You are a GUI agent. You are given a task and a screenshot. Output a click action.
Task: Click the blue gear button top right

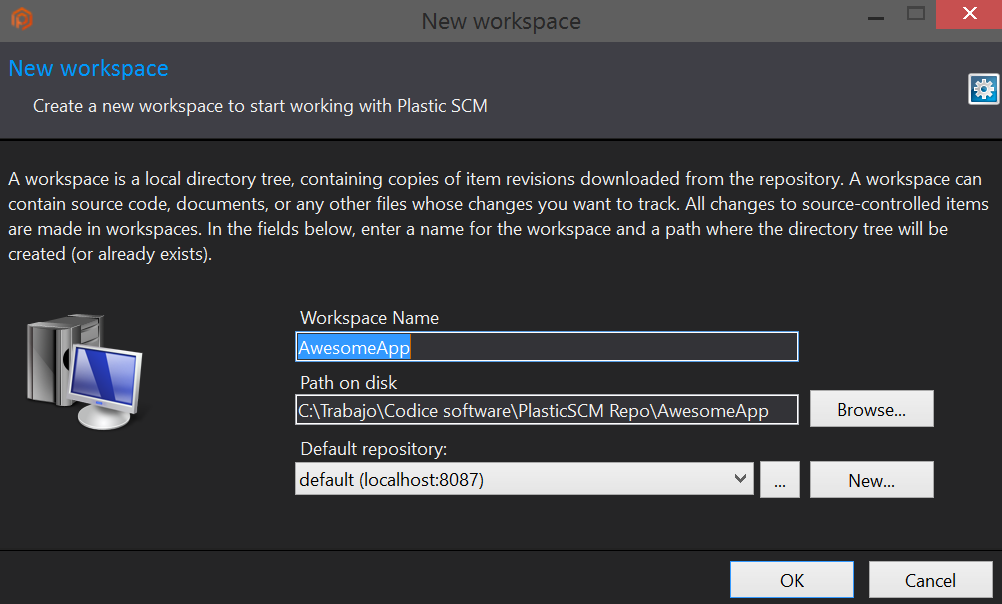point(983,88)
